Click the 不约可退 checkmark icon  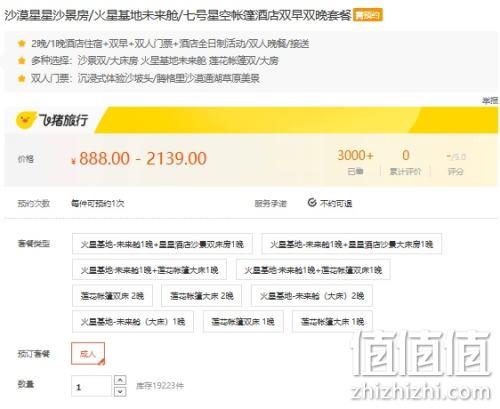coord(312,202)
